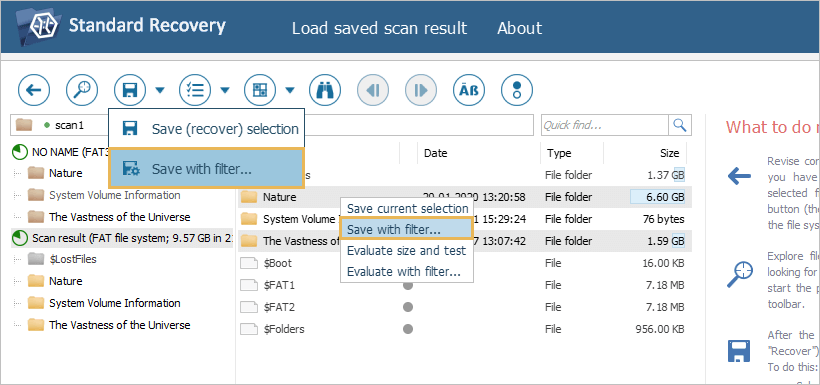Click the checklist selection toolbar icon
The height and width of the screenshot is (385, 820).
(195, 90)
